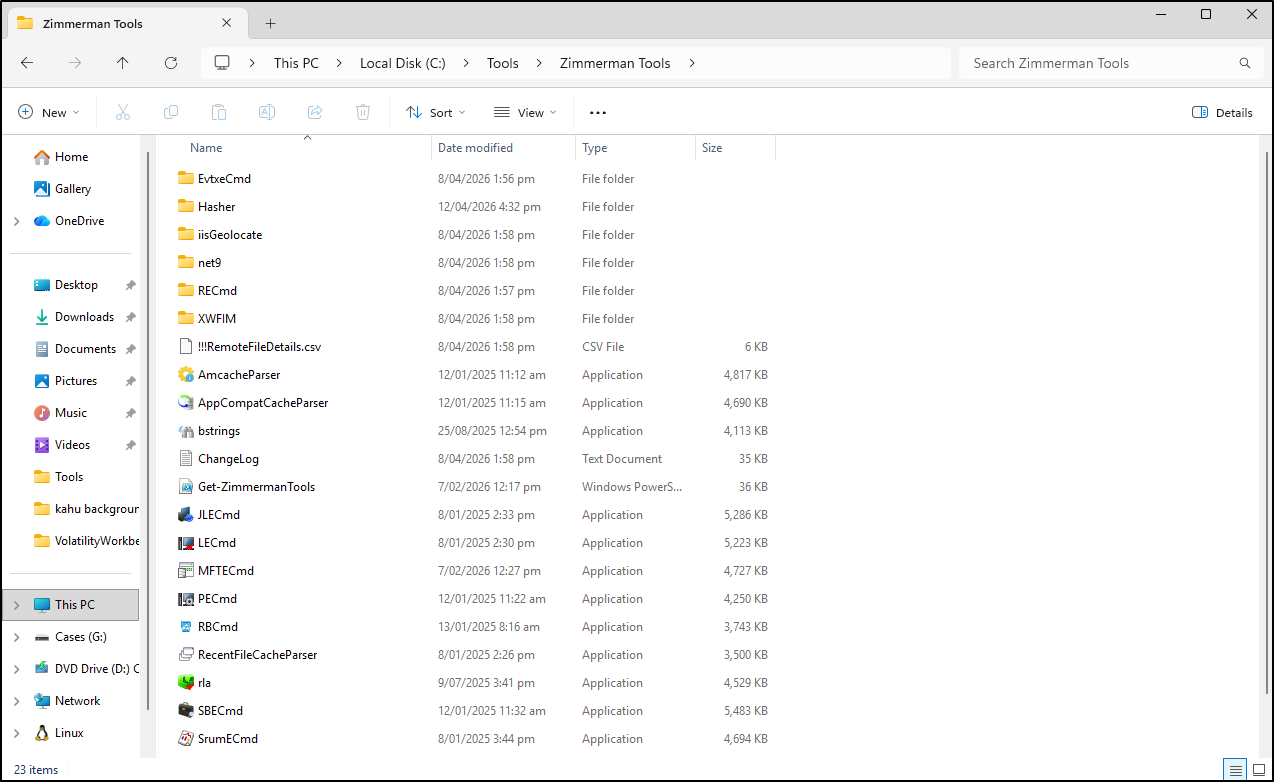Click the Rename icon in toolbar
Screen dimensions: 1274x782
tap(267, 112)
